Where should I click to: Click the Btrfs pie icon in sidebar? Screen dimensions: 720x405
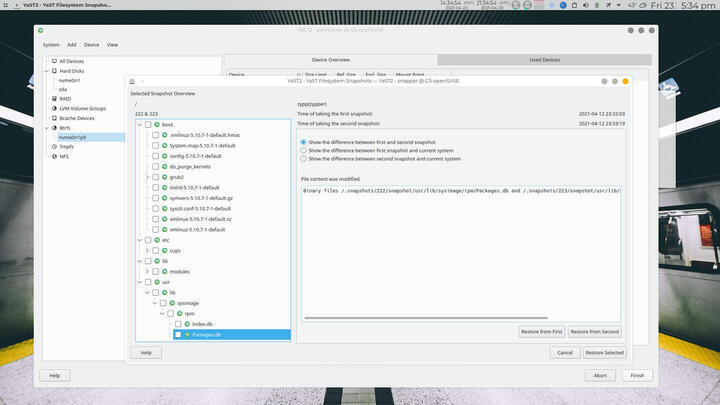click(x=54, y=128)
